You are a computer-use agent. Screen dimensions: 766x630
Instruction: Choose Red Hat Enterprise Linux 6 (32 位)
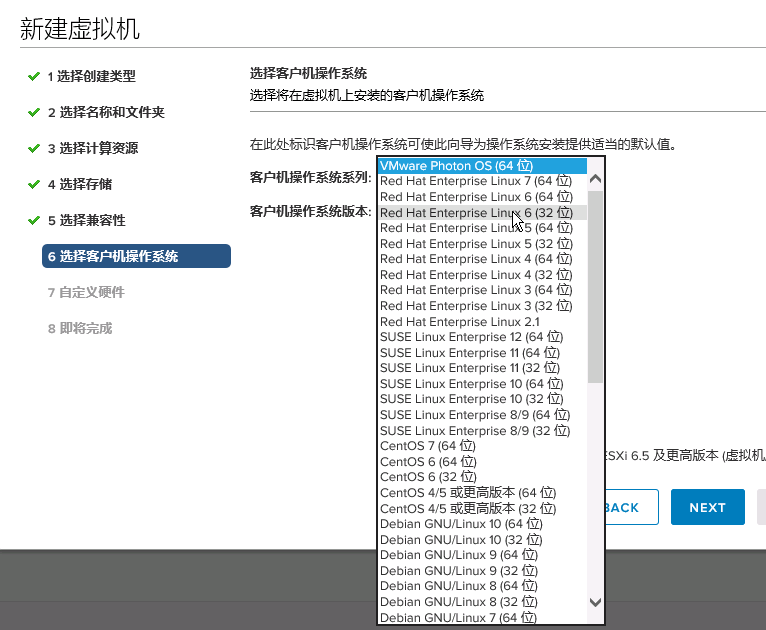point(483,212)
